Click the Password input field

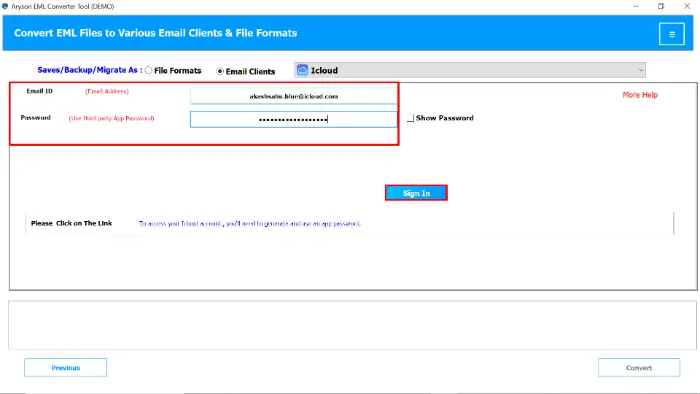[293, 119]
